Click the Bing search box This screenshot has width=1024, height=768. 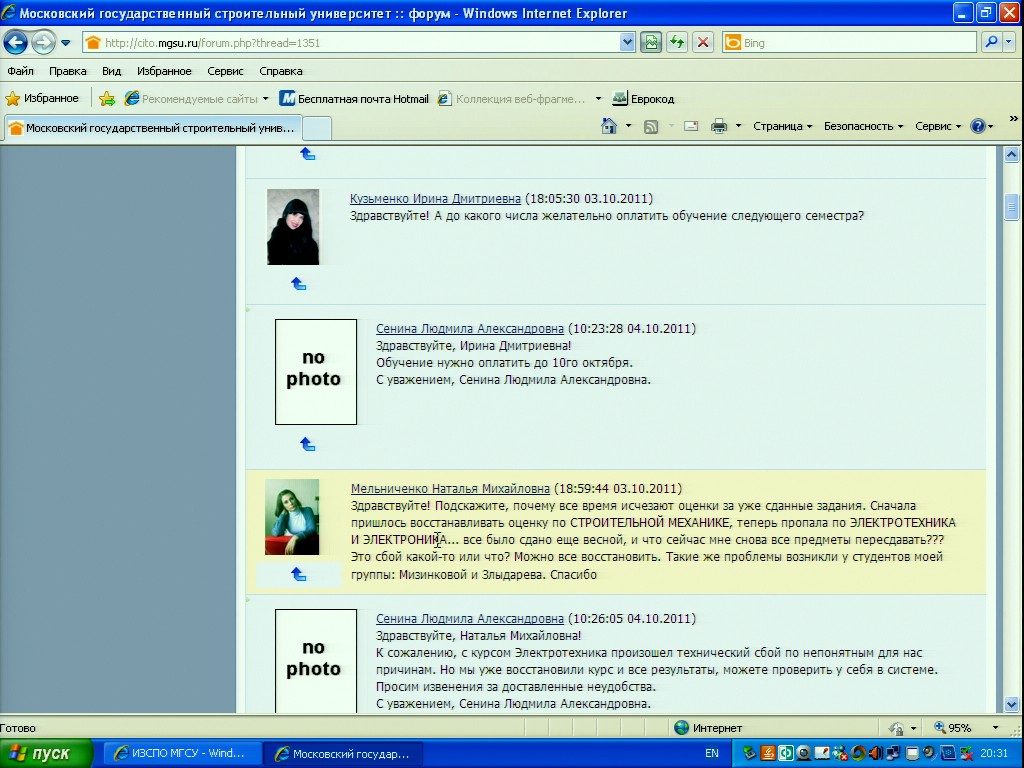click(849, 43)
